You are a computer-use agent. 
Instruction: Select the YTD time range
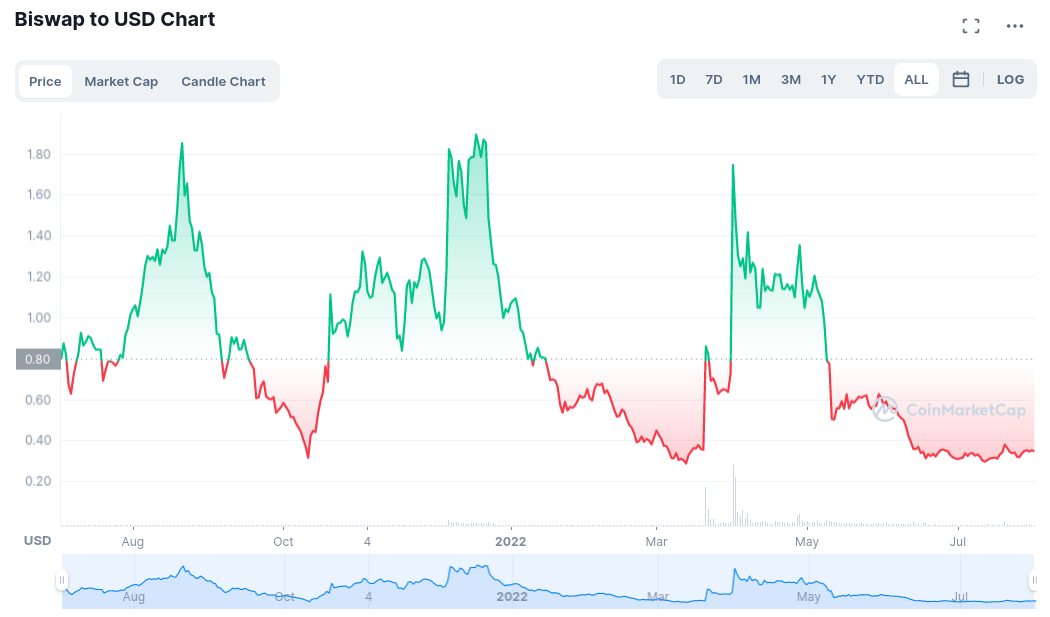870,79
